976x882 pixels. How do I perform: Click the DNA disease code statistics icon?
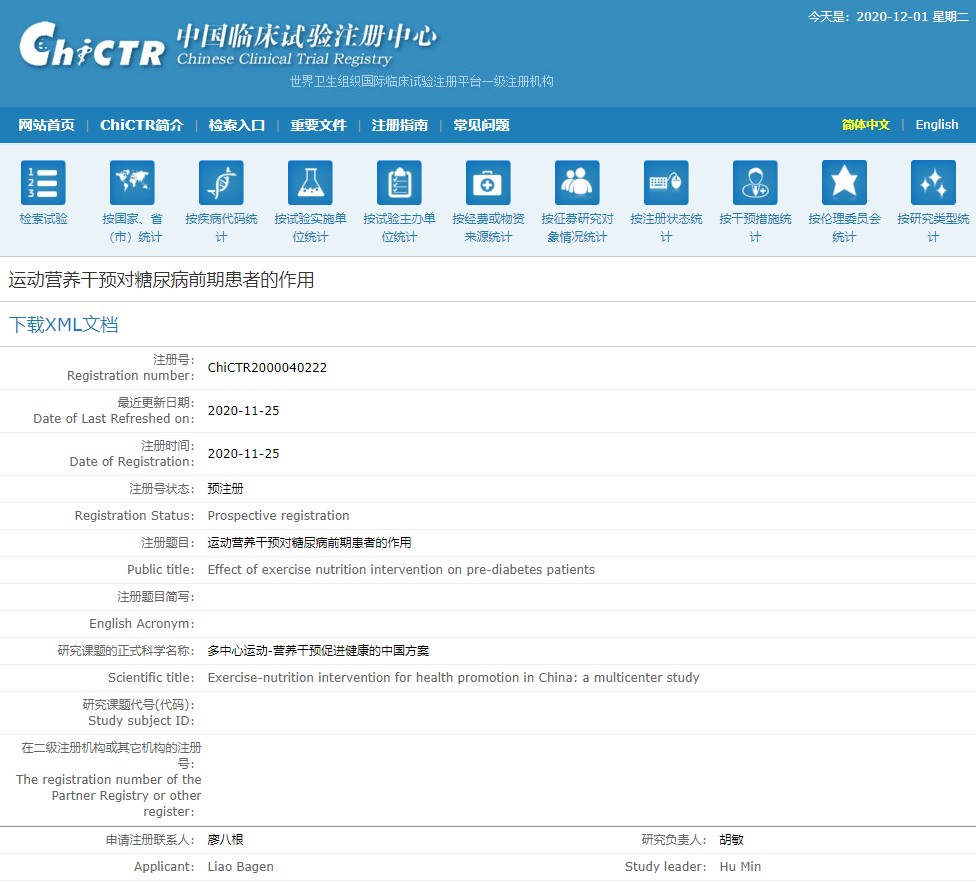tap(221, 183)
